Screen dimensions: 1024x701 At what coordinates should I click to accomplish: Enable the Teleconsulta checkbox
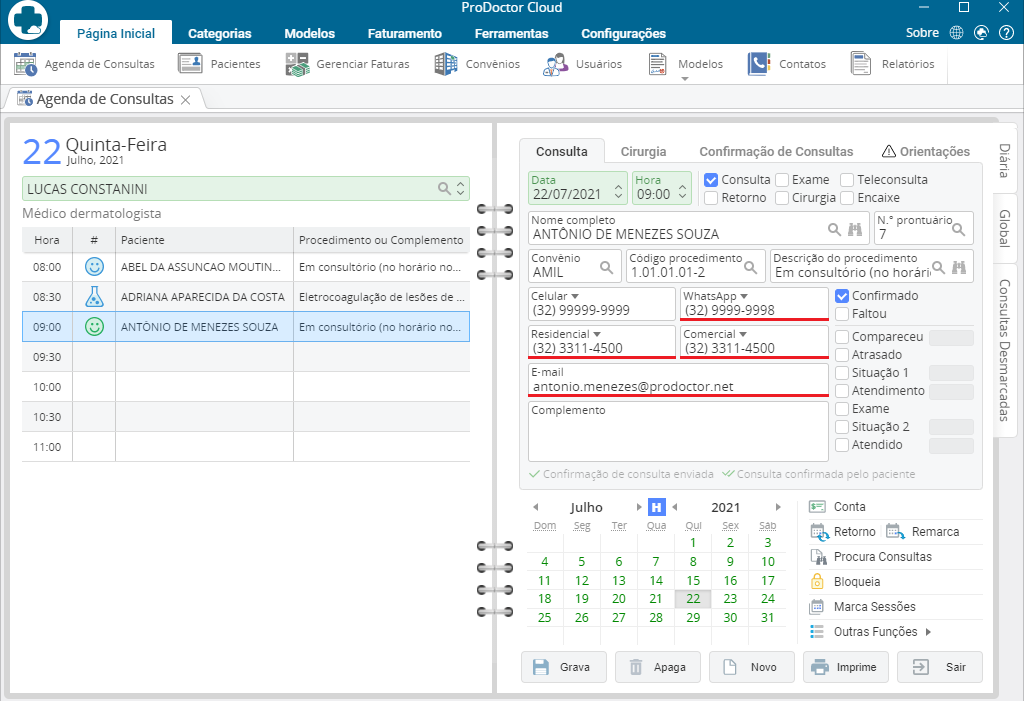[847, 180]
